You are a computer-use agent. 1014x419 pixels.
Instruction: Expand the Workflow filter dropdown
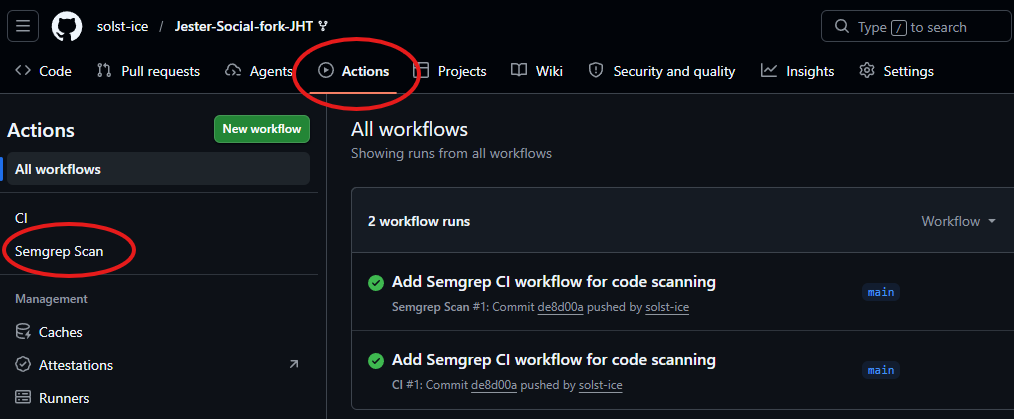(958, 221)
